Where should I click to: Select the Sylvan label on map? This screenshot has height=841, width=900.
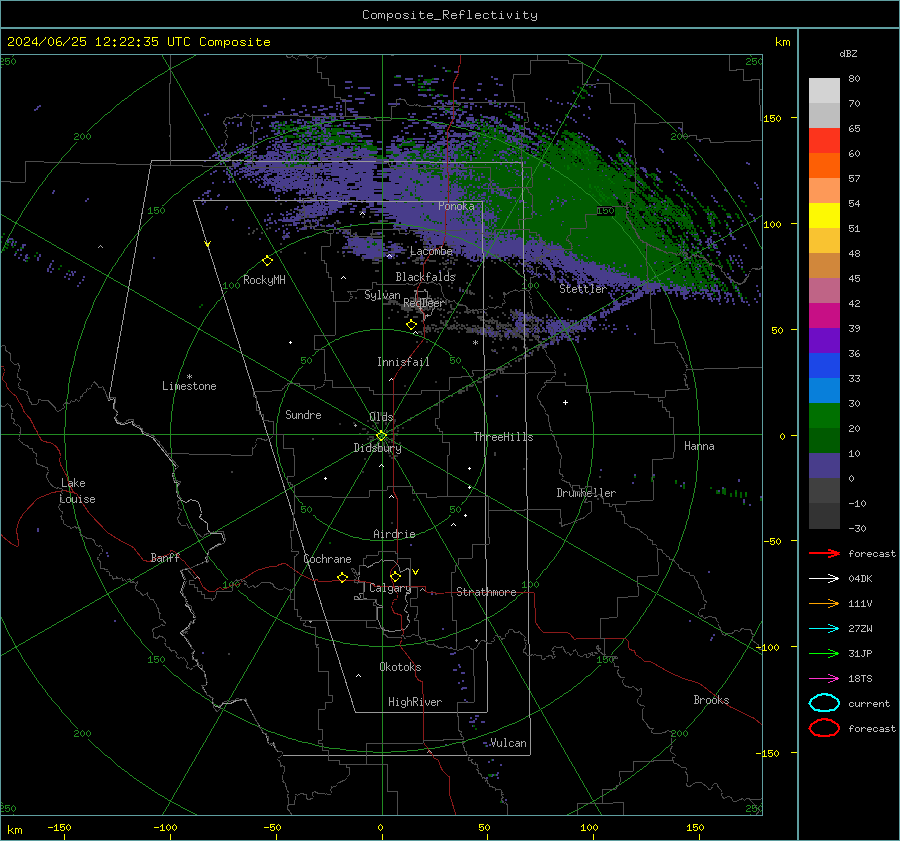click(382, 295)
